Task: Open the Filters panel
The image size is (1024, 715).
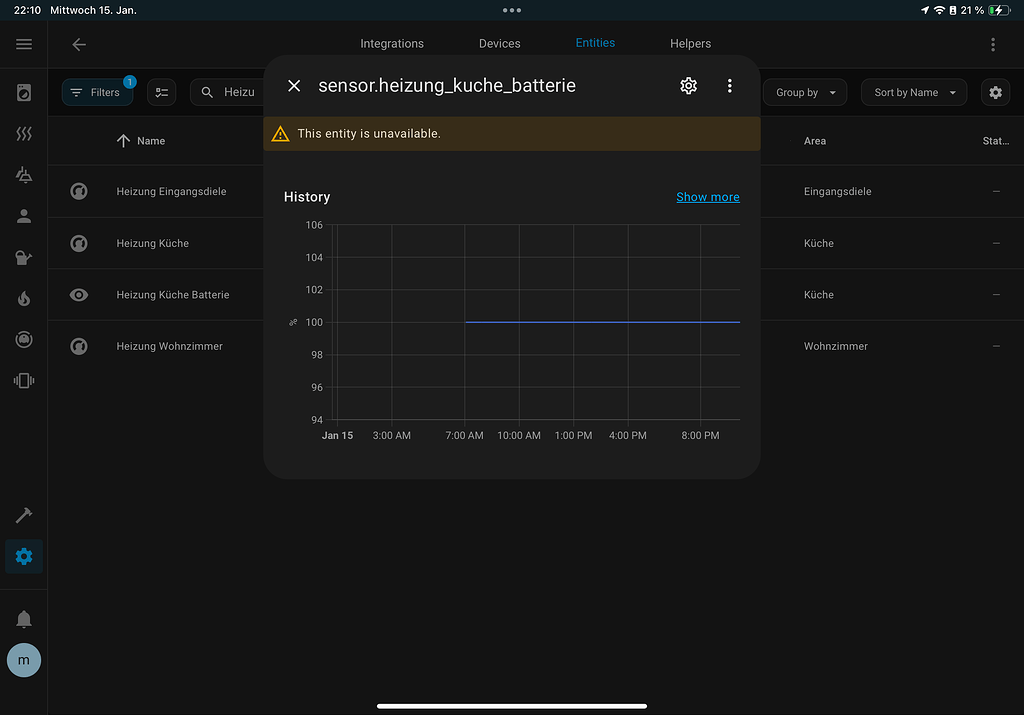Action: click(x=97, y=91)
